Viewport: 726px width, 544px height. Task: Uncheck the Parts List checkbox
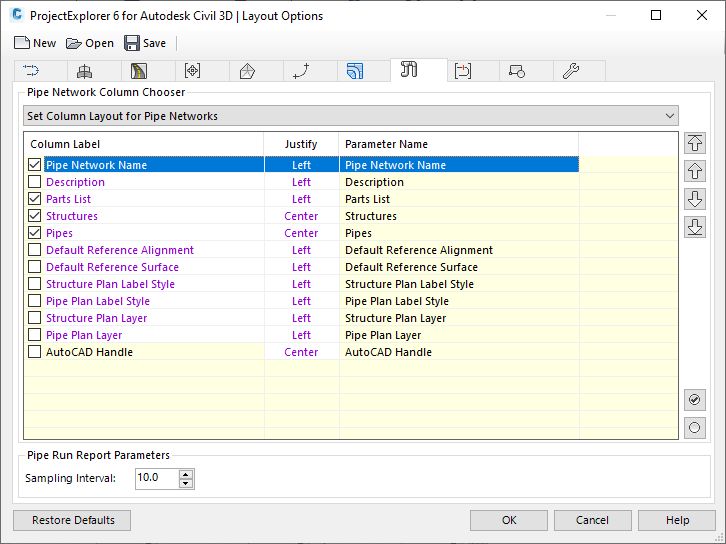(34, 199)
